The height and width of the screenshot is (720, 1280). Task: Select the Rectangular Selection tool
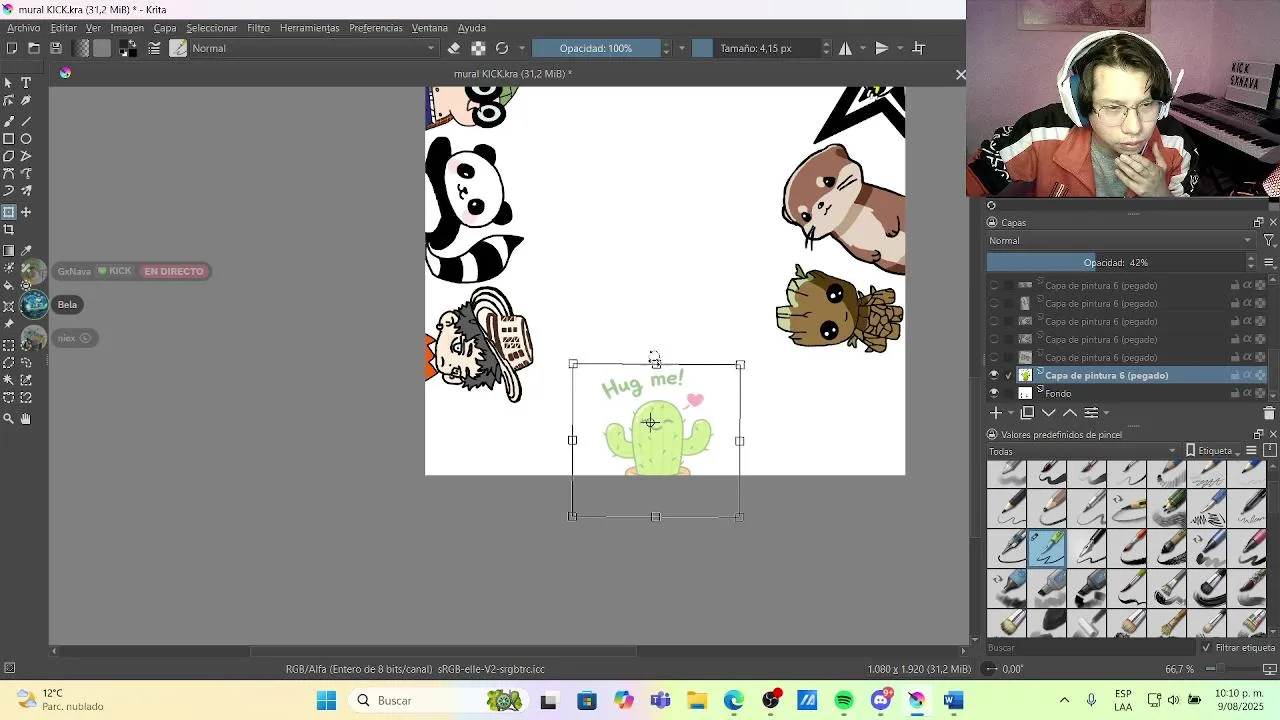pyautogui.click(x=9, y=345)
